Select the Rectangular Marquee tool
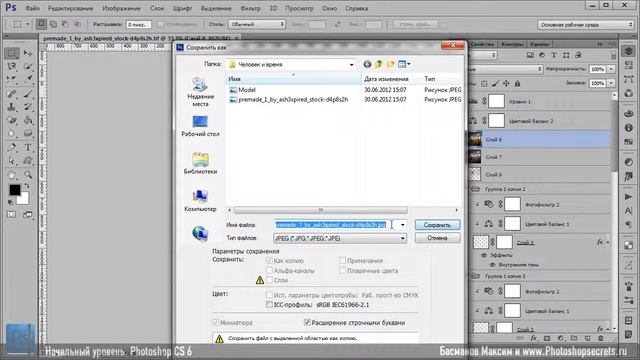This screenshot has width=640, height=360. [12, 53]
